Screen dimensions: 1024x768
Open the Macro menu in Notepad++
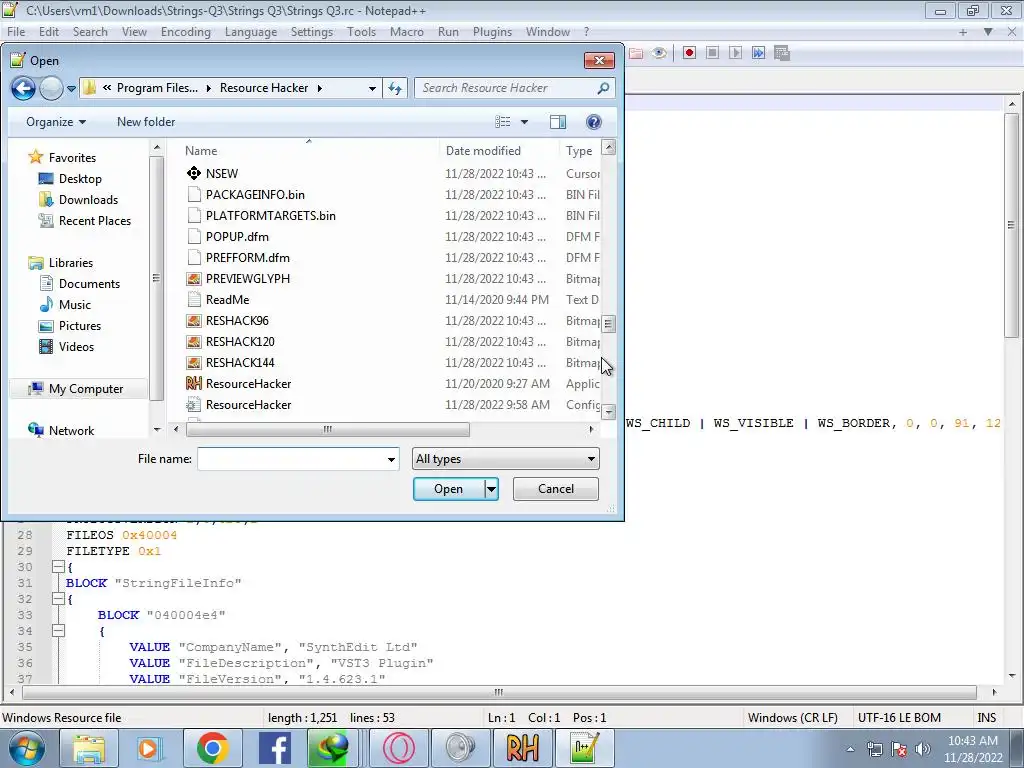coord(406,32)
